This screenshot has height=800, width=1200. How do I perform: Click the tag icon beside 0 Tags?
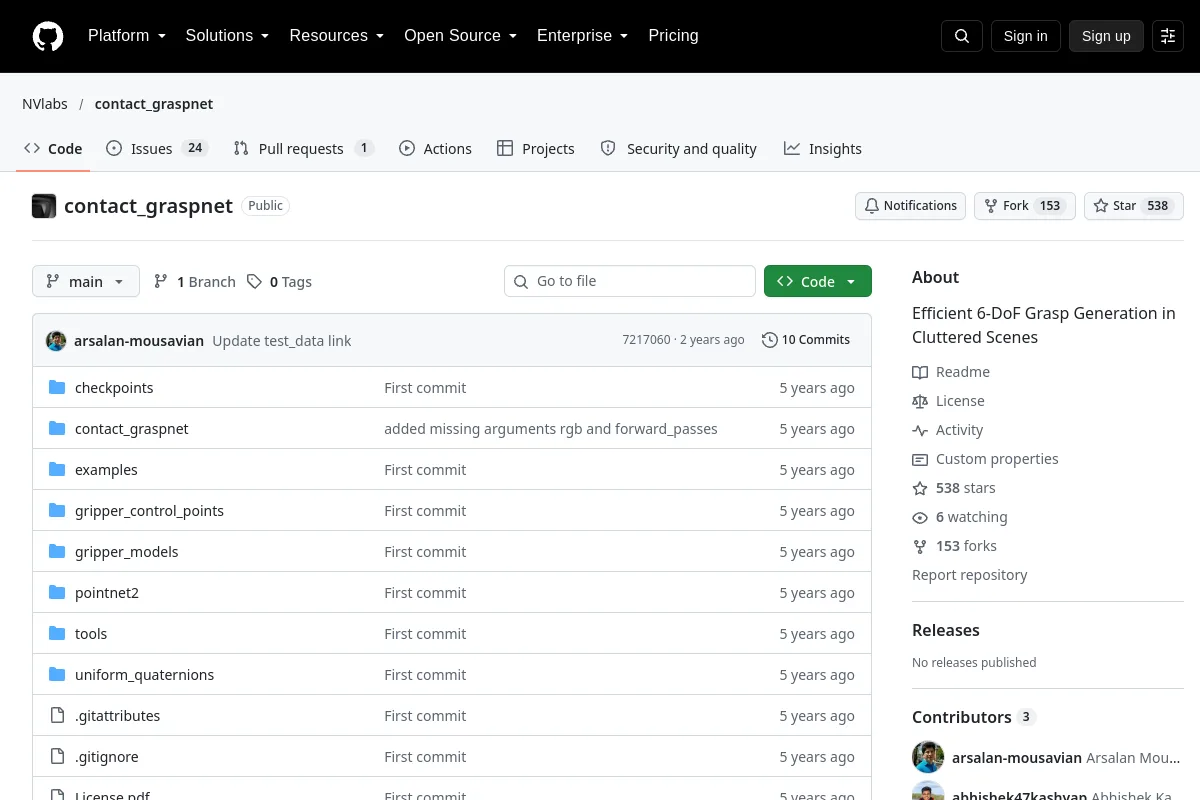coord(255,282)
